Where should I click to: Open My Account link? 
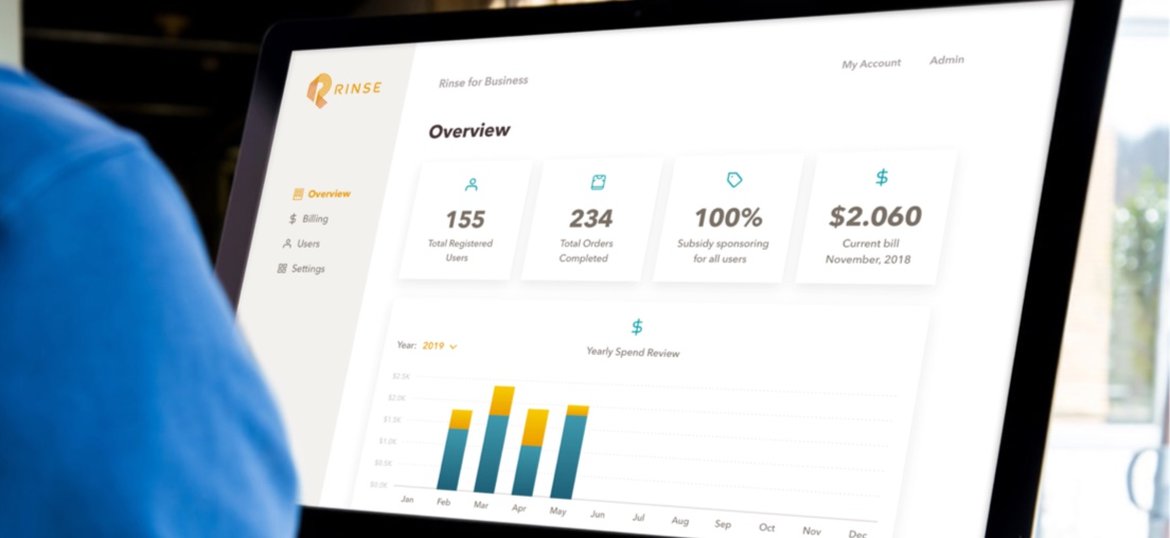pos(871,64)
